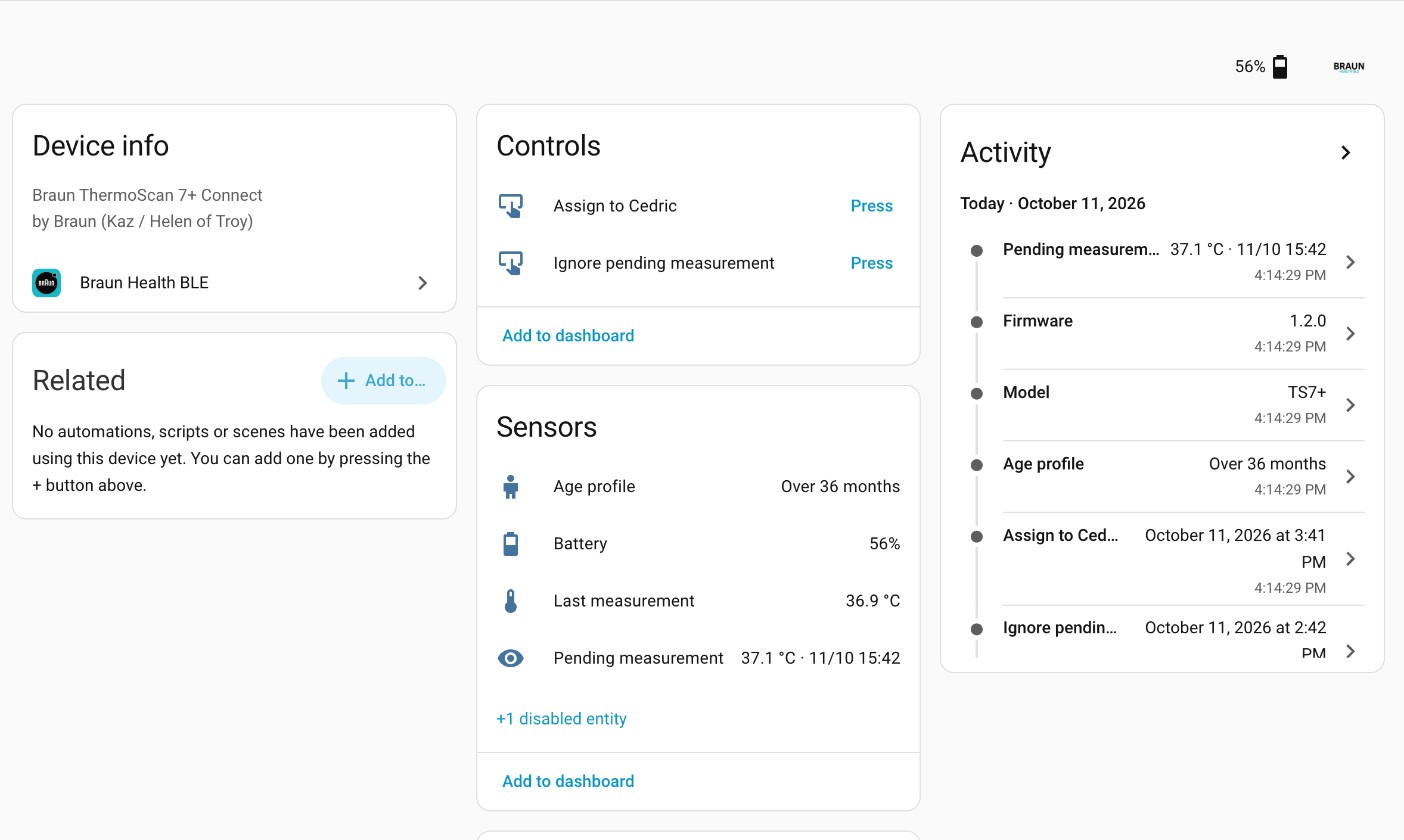The width and height of the screenshot is (1404, 840).
Task: Click the Braun logo in the top-right corner
Action: tap(1349, 67)
